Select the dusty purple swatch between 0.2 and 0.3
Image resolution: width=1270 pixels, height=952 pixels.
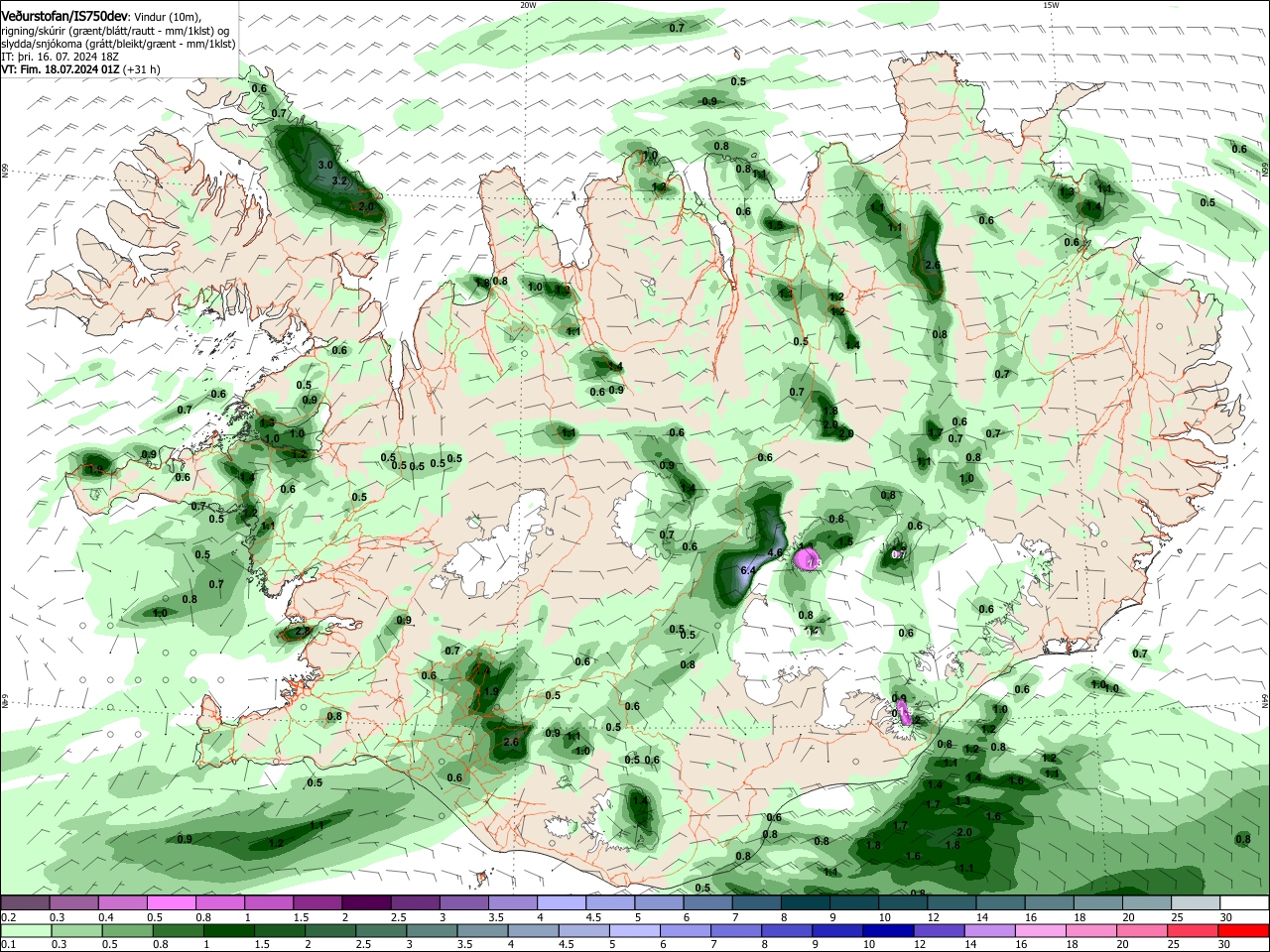(25, 902)
